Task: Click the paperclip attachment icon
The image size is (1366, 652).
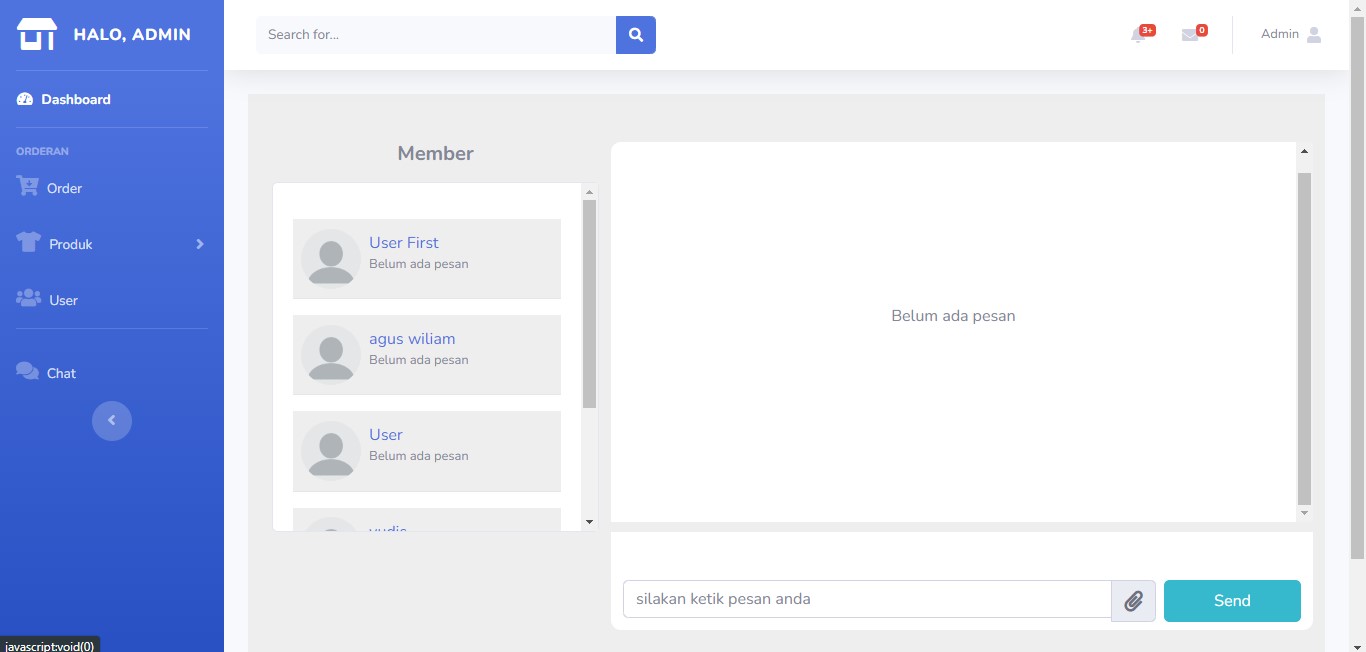Action: point(1133,601)
